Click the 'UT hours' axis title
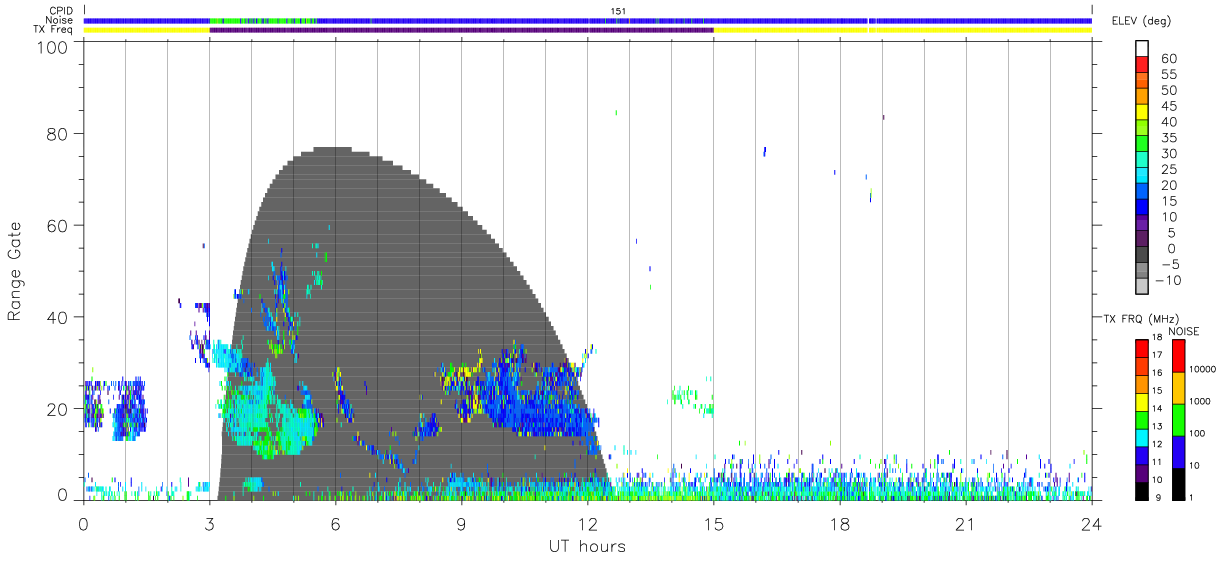 tap(587, 547)
